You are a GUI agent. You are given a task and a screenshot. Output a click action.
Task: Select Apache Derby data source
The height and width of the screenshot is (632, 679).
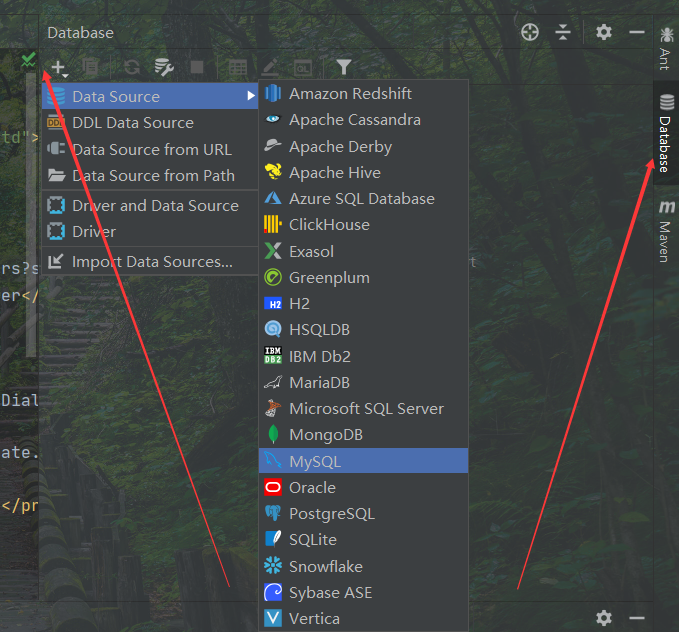pyautogui.click(x=363, y=146)
